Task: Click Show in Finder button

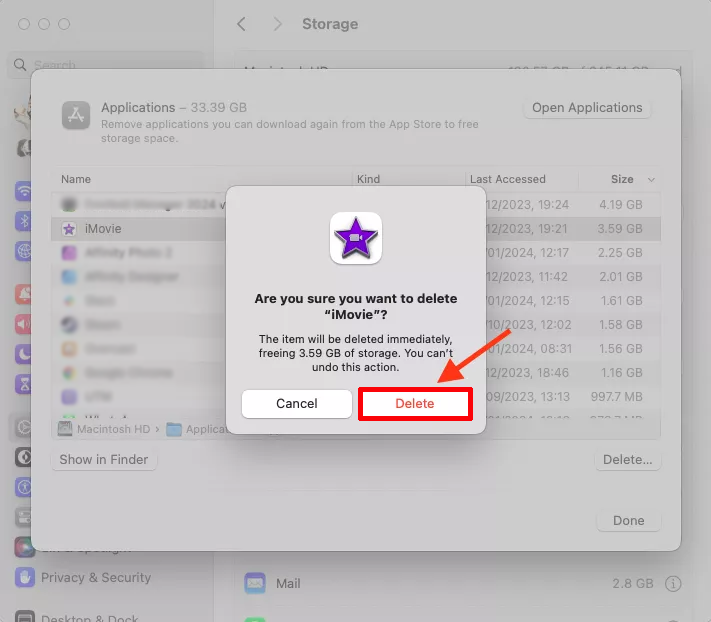Action: coord(104,460)
